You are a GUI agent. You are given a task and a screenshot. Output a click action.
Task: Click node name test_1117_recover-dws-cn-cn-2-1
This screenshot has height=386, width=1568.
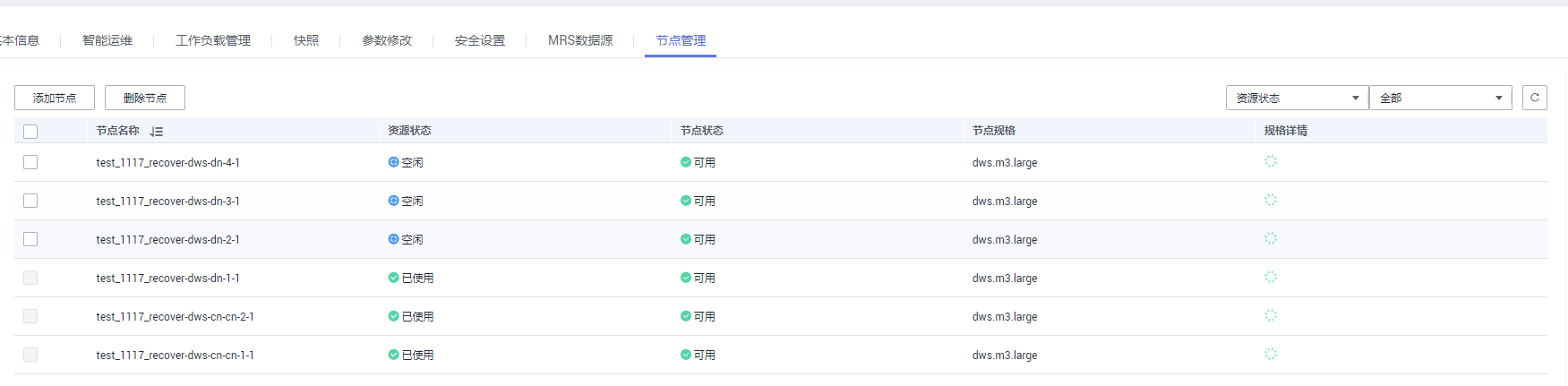pyautogui.click(x=175, y=317)
